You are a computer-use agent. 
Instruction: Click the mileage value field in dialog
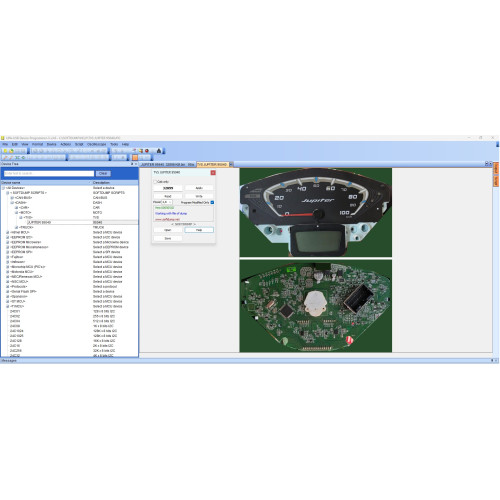(168, 188)
